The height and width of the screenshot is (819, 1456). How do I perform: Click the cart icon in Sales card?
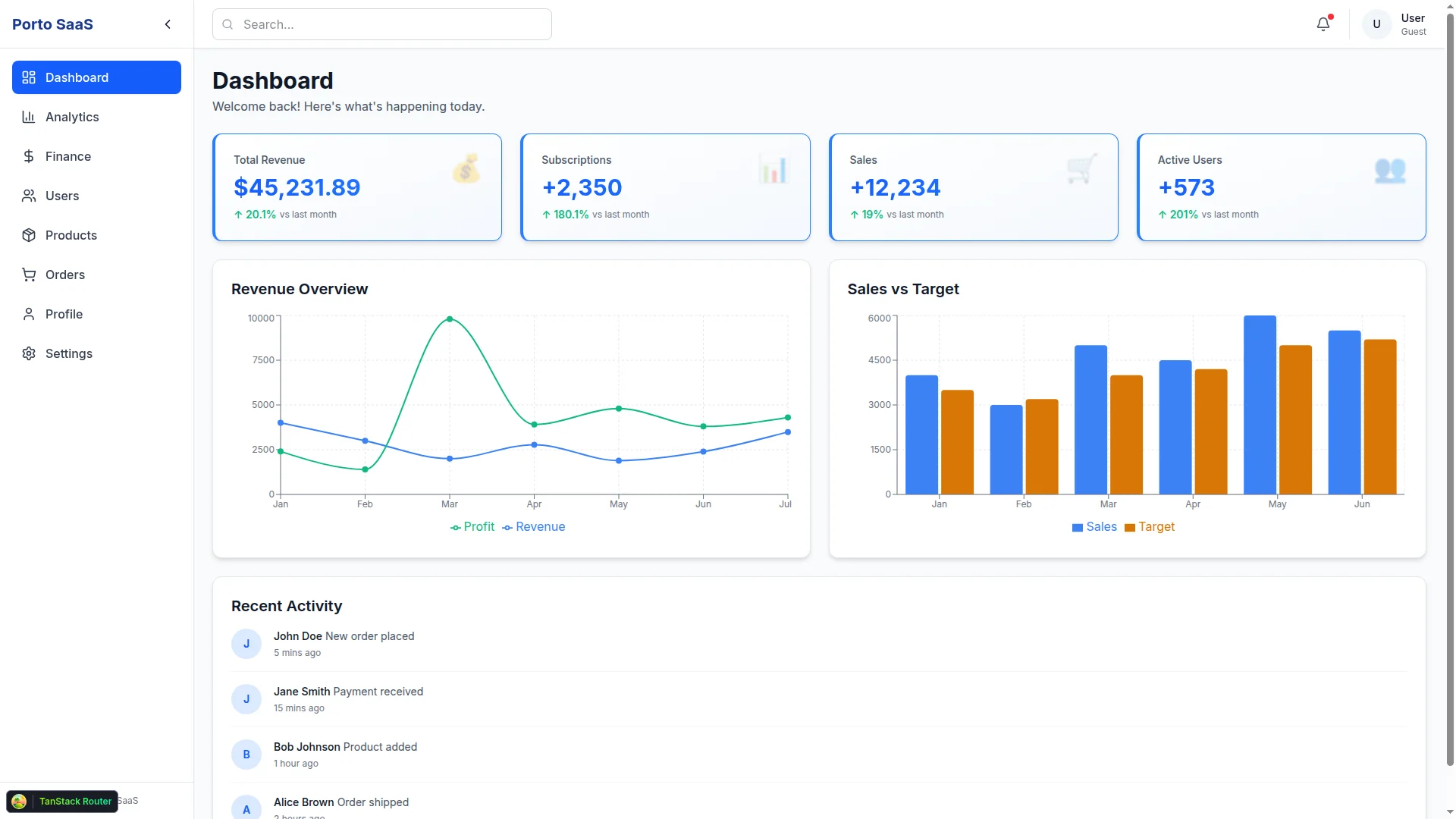(1082, 168)
